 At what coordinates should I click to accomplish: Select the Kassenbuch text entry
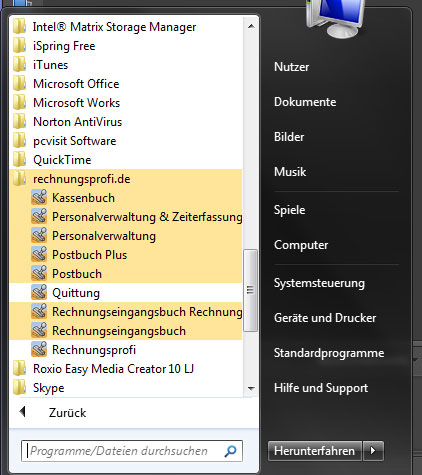[83, 198]
